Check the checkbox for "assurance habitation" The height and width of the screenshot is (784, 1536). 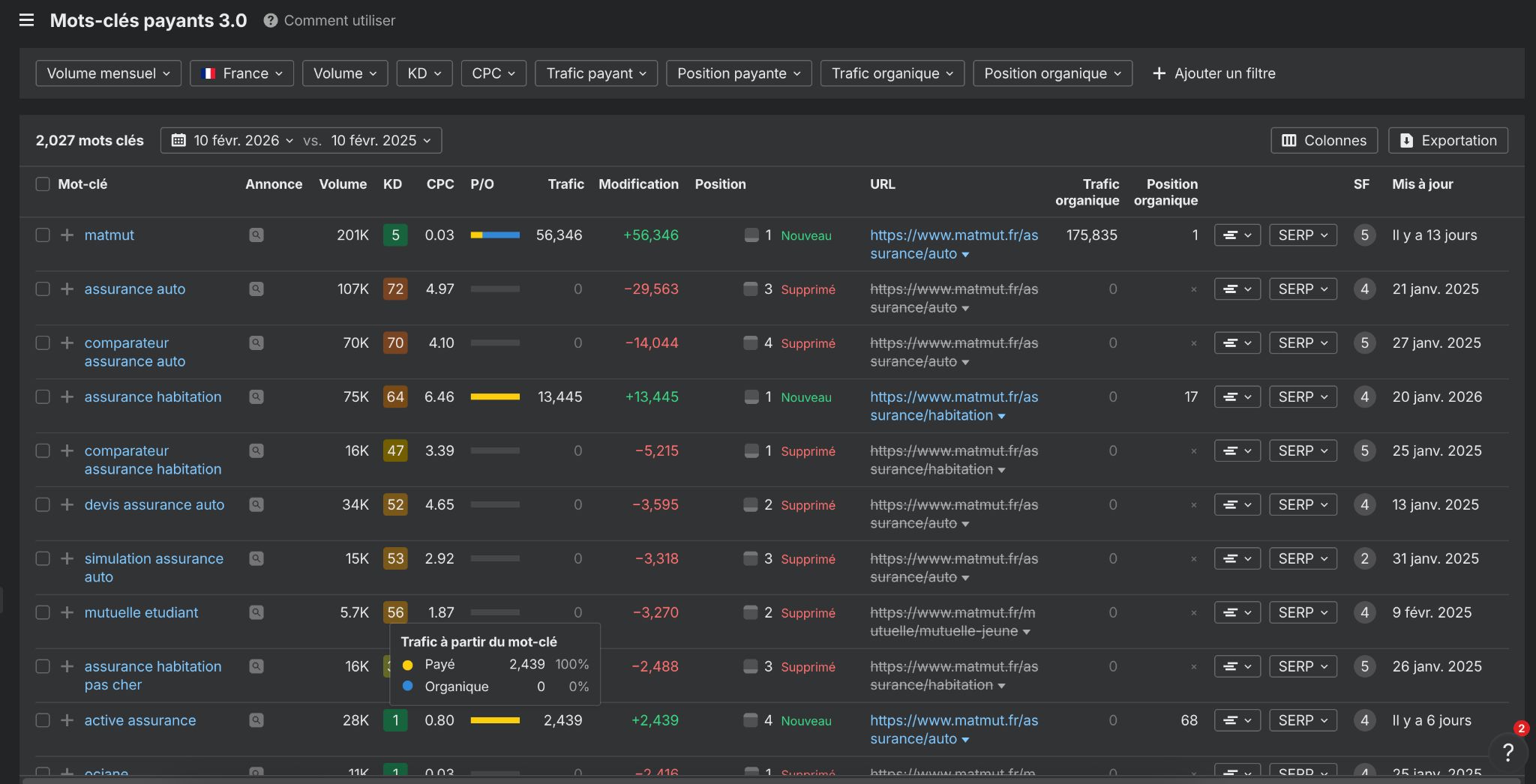pyautogui.click(x=42, y=396)
